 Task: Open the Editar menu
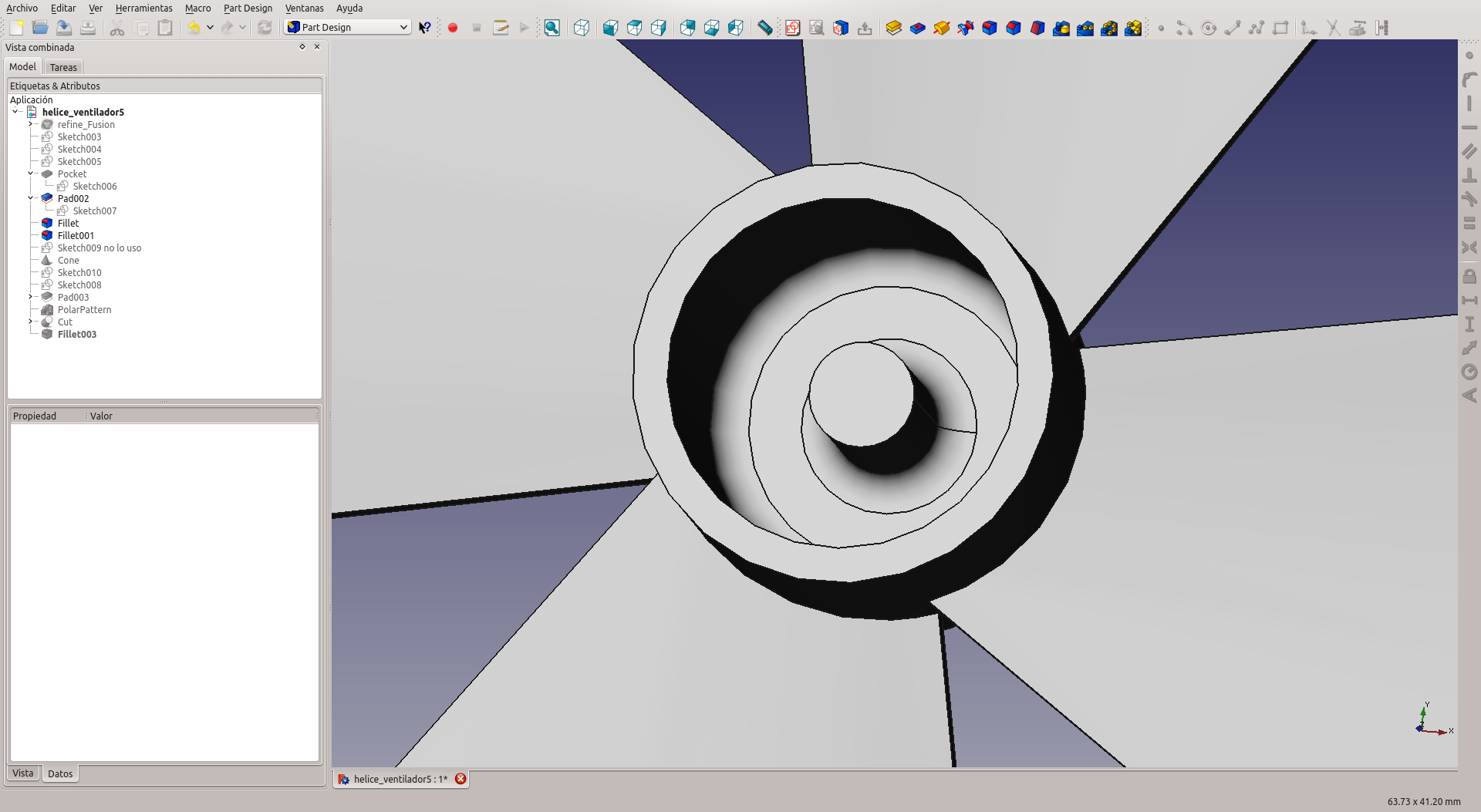(63, 8)
